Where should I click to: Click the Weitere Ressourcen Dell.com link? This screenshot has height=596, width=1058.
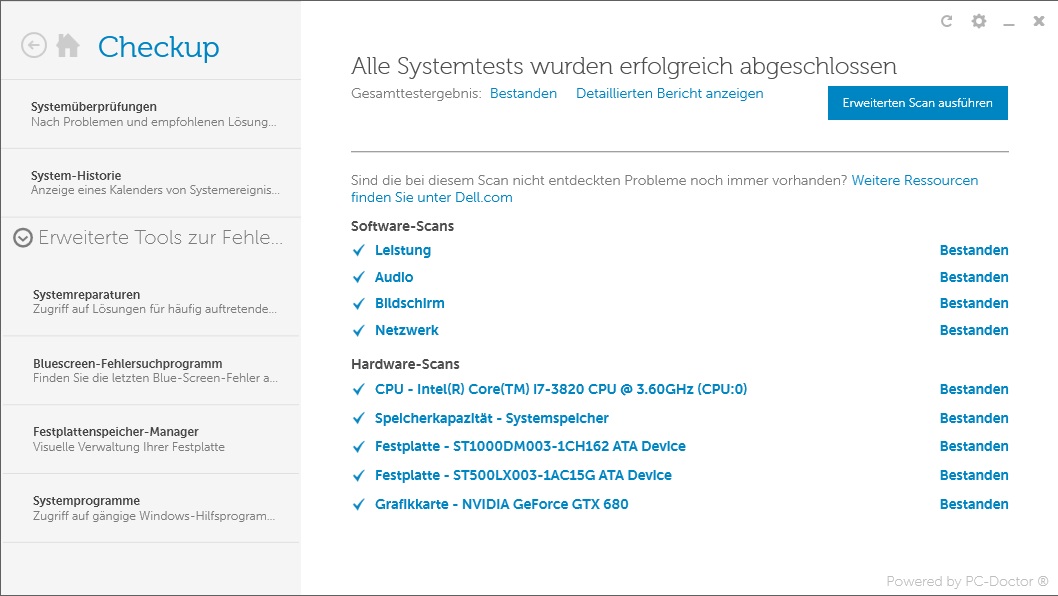[914, 181]
